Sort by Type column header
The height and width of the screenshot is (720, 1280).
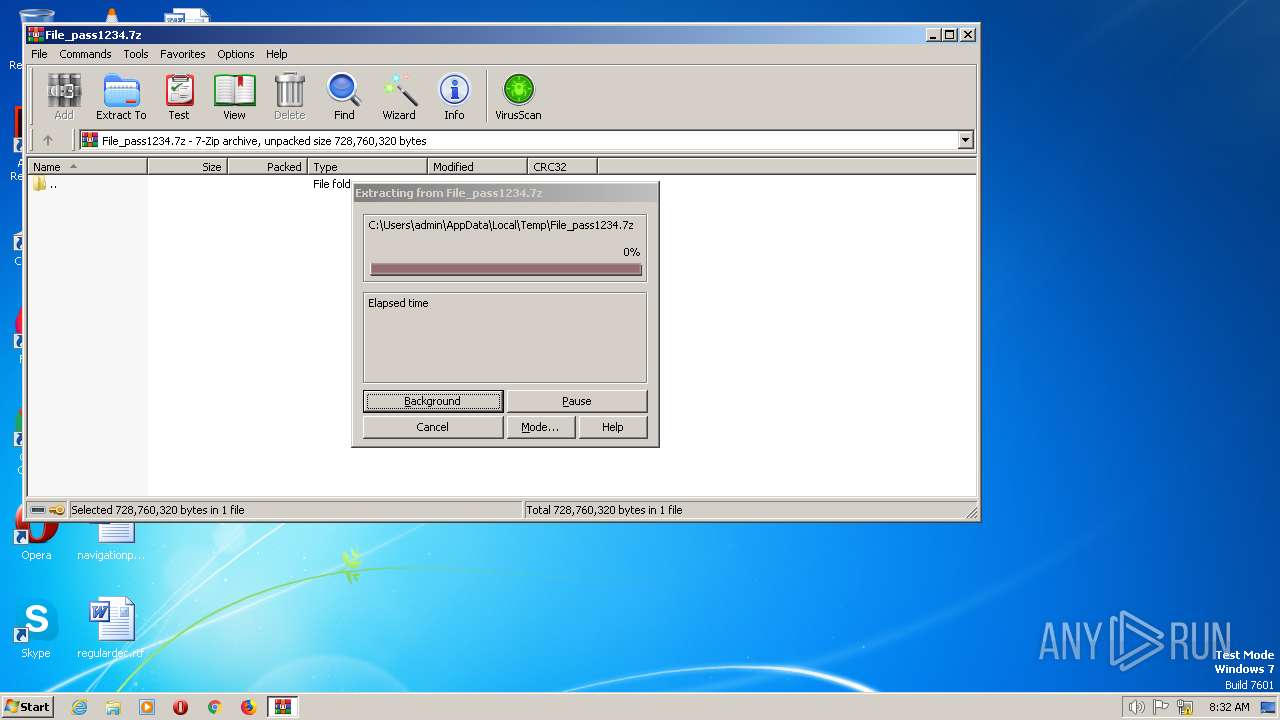click(368, 167)
